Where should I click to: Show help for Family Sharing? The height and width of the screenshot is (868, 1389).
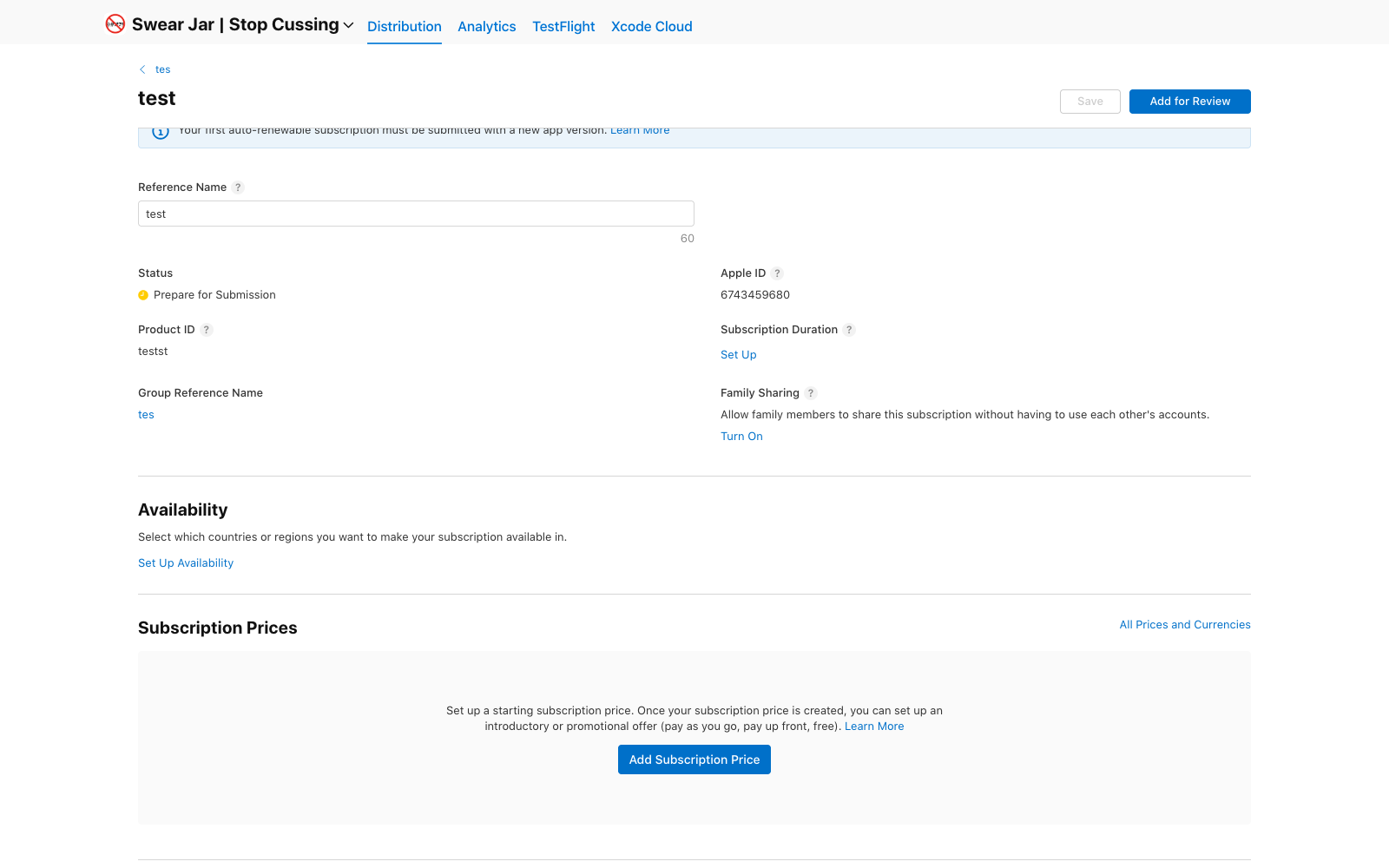point(811,393)
